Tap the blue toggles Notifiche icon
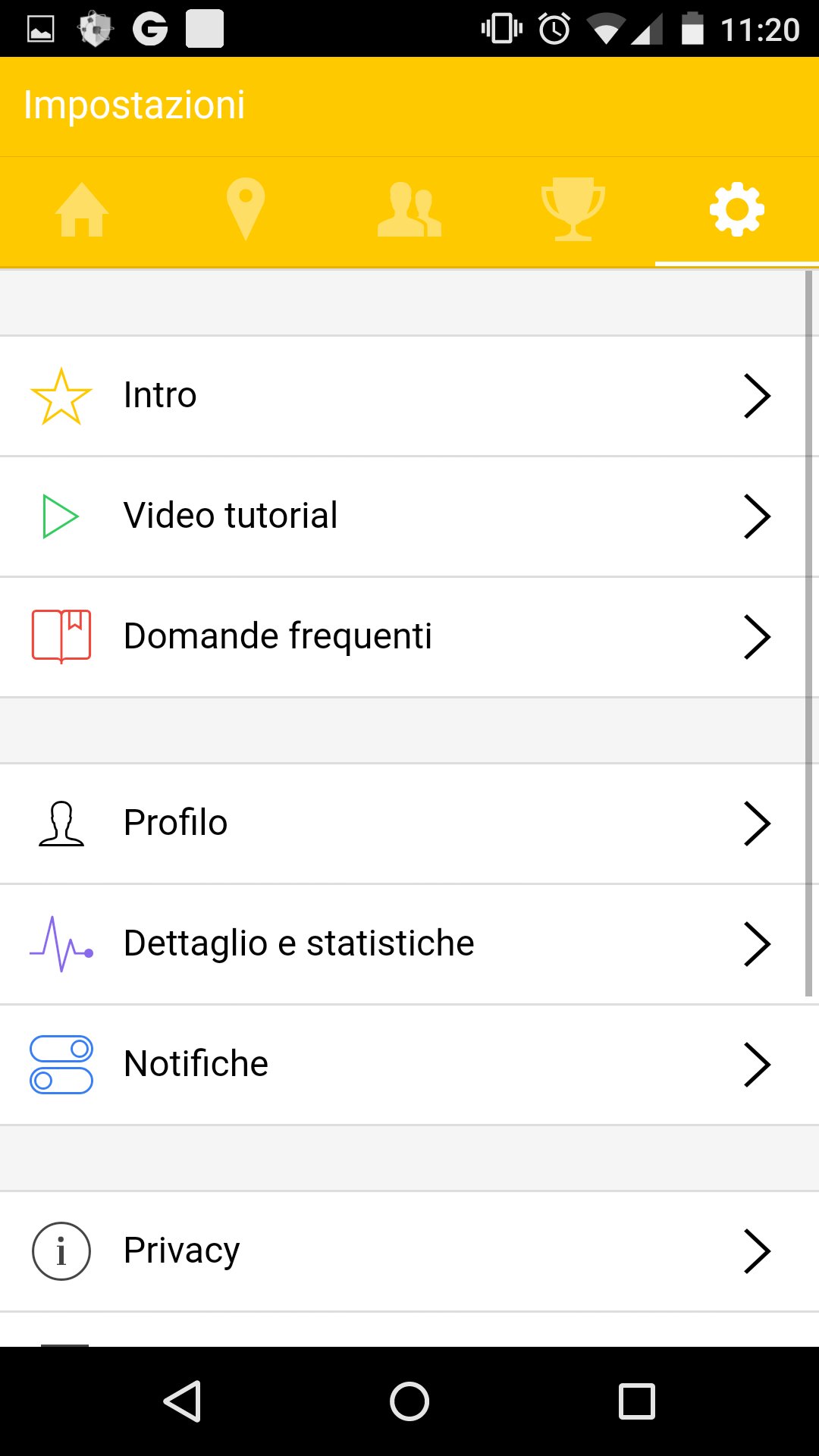 (x=61, y=1065)
